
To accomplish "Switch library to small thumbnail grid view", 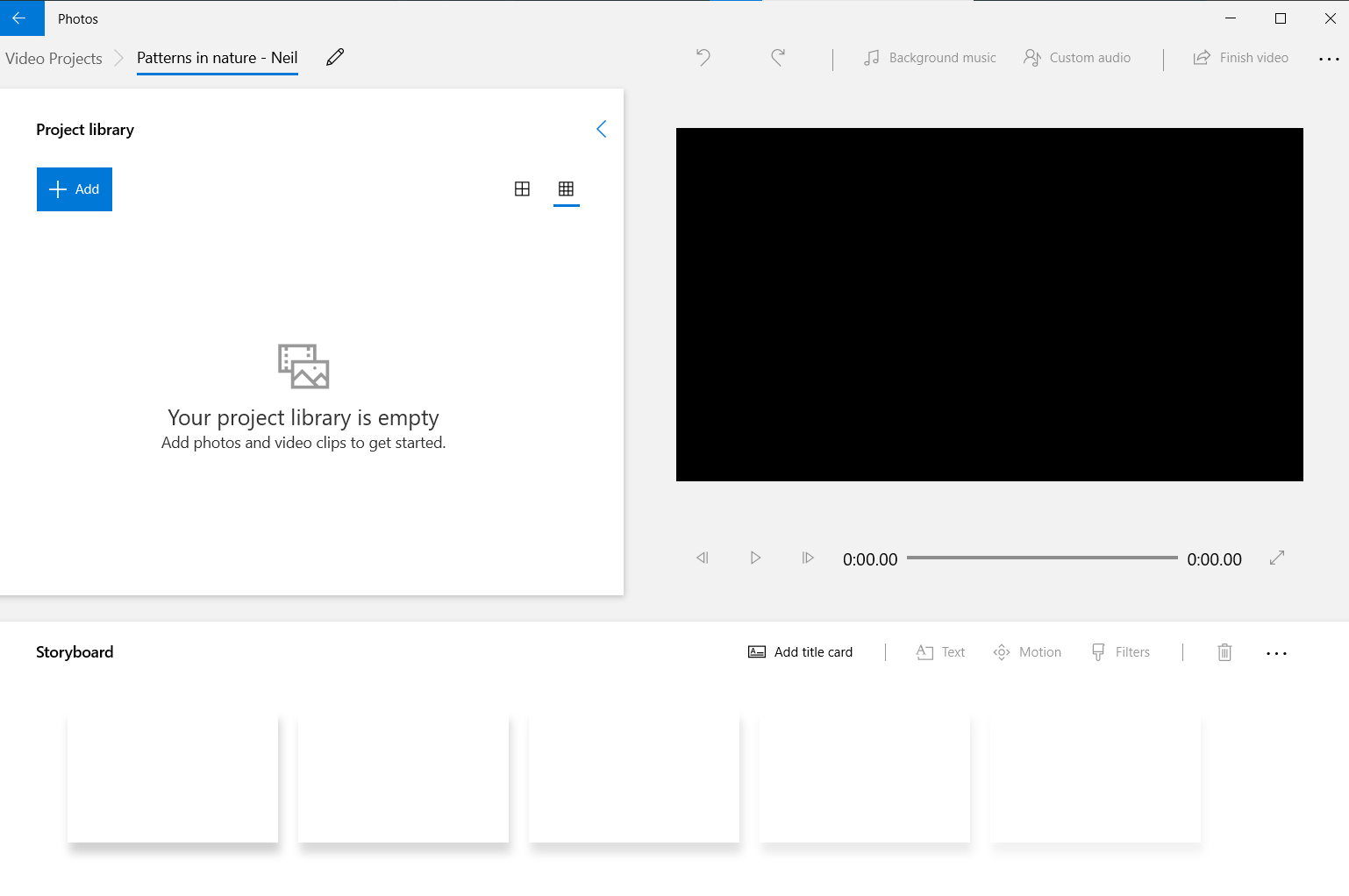I will (567, 188).
